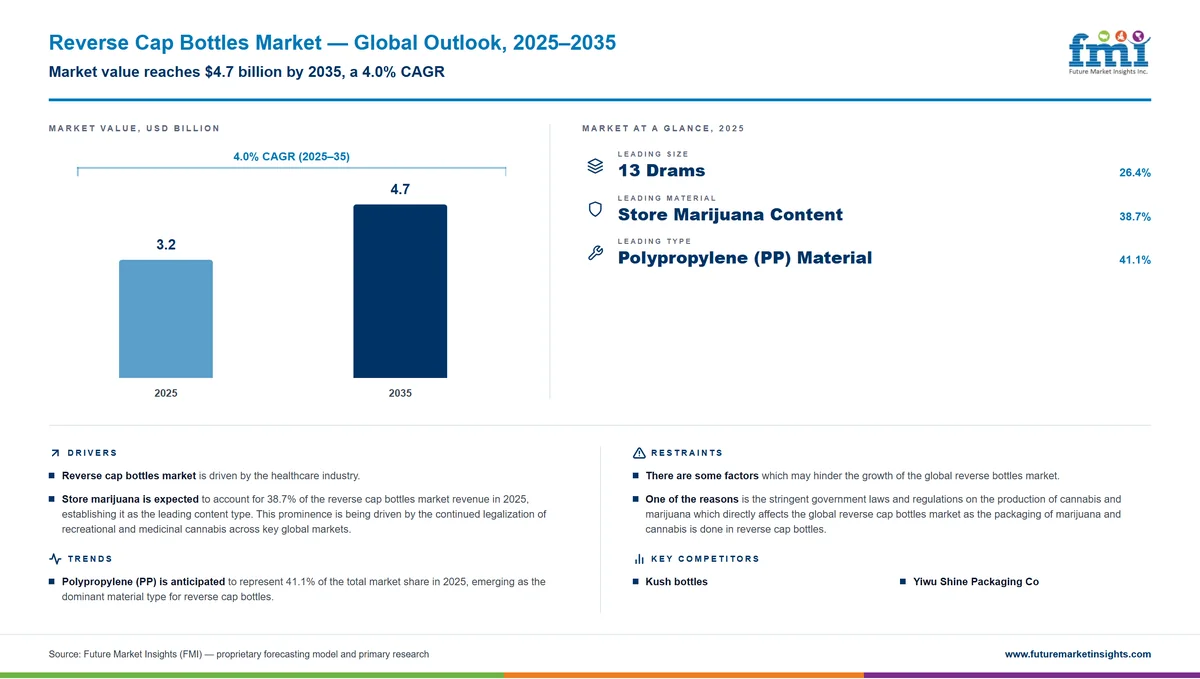Click the shield icon beside Store Marijuana Content
This screenshot has width=1200, height=679.
594,210
